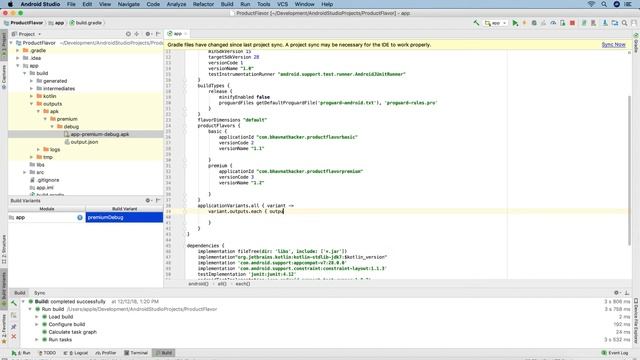
Task: Click the Run tool window button
Action: coord(21,353)
